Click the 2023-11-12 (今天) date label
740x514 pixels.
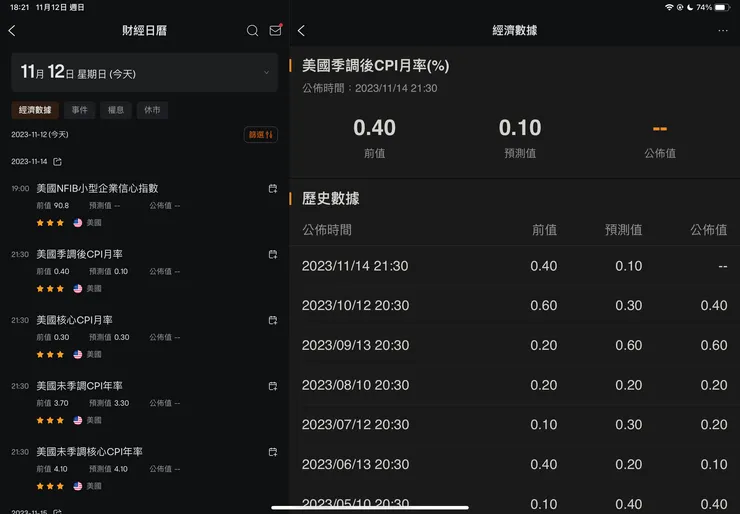[40, 135]
